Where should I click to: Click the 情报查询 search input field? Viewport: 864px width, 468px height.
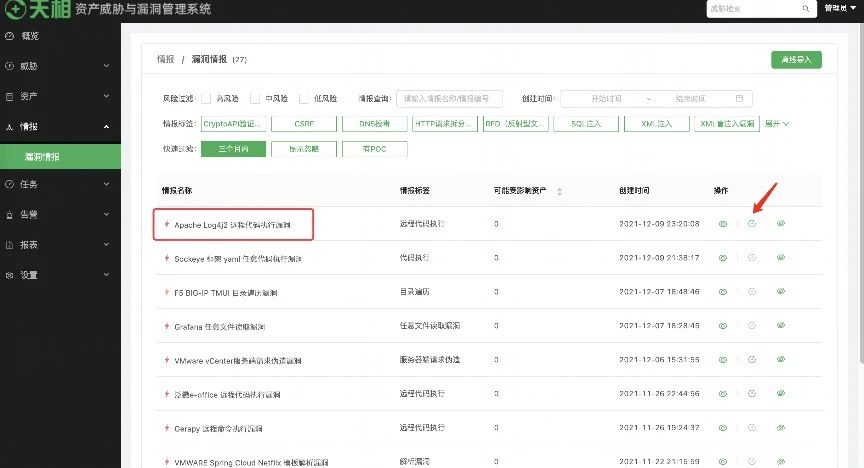tap(453, 99)
